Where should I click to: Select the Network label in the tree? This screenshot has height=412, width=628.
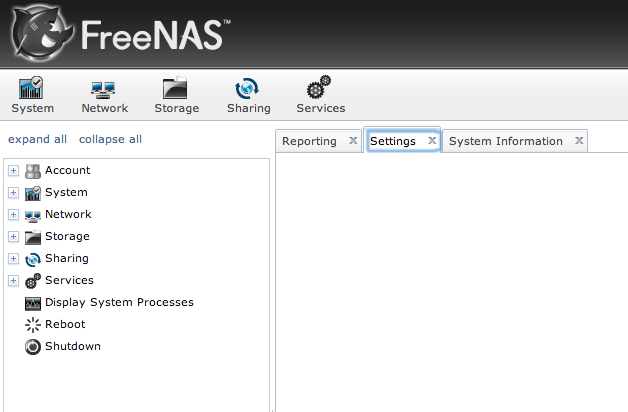pyautogui.click(x=68, y=214)
